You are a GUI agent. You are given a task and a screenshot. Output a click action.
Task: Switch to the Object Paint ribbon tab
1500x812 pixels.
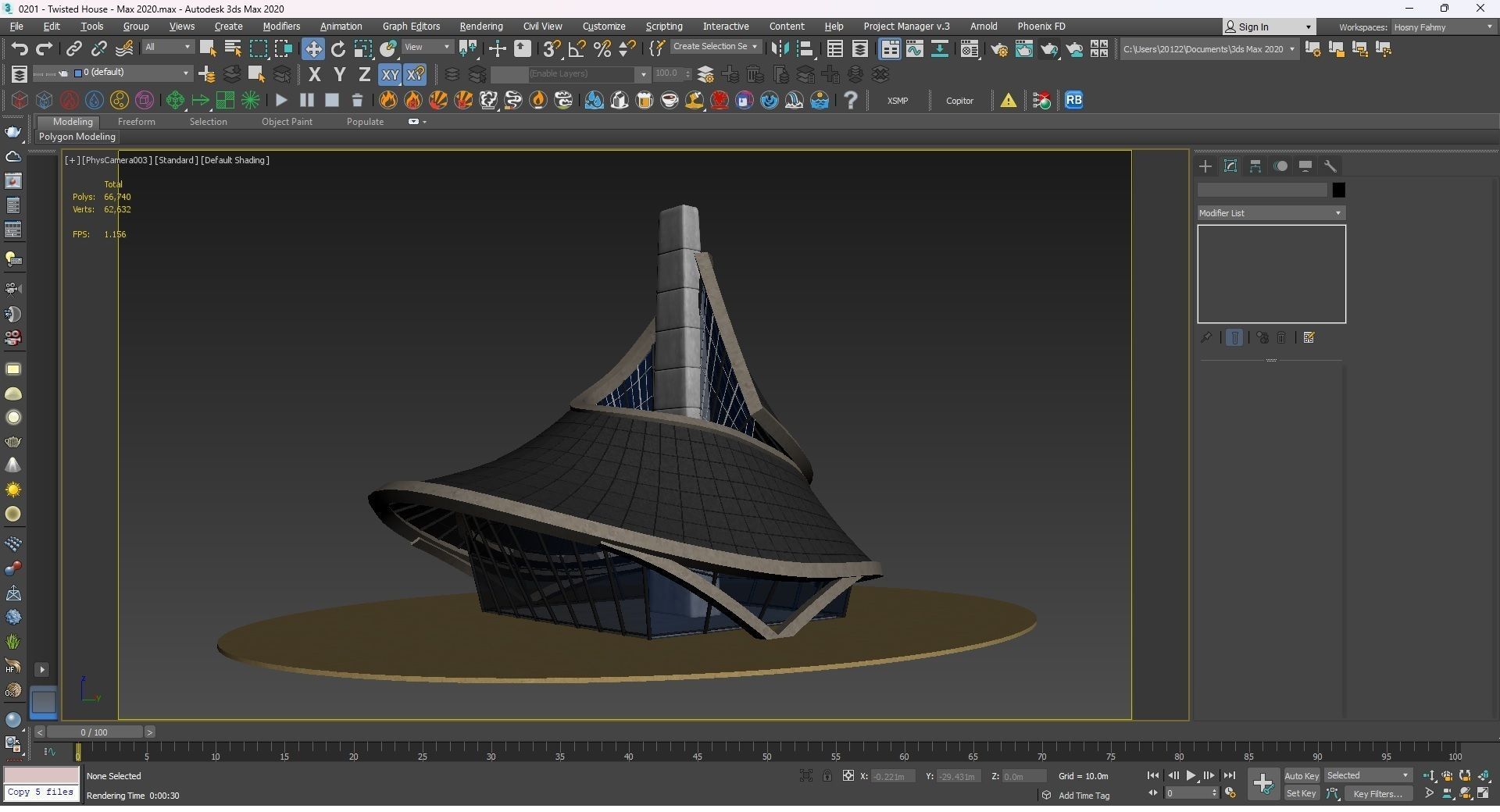[287, 122]
